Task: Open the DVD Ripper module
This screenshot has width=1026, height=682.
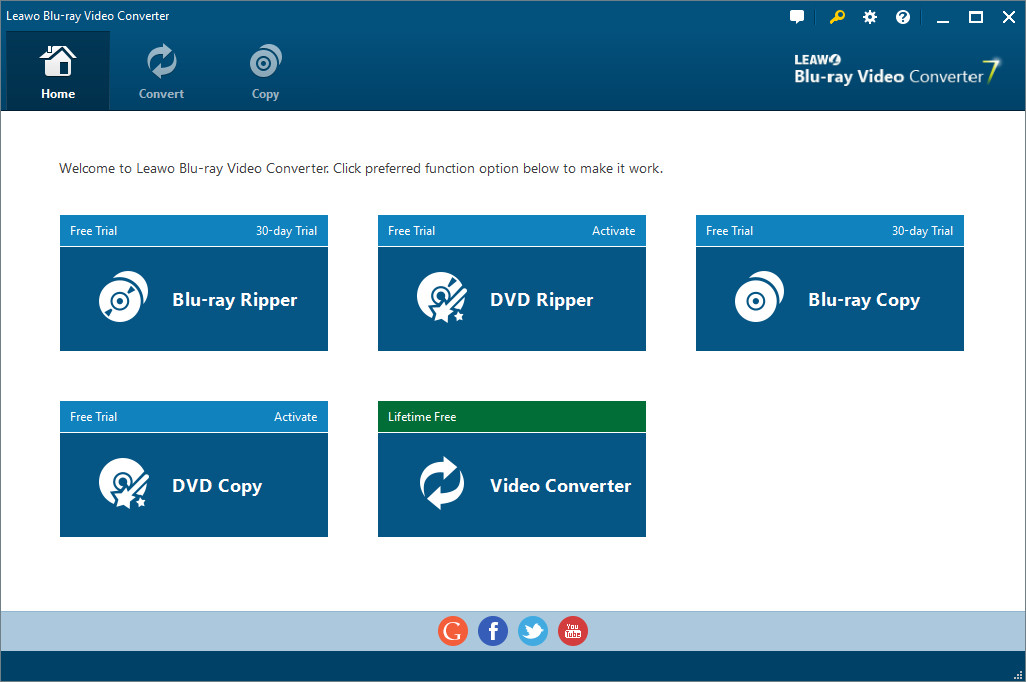Action: tap(511, 298)
